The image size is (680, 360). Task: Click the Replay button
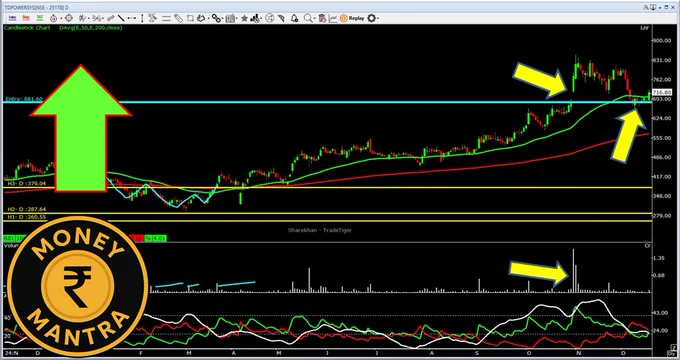352,18
